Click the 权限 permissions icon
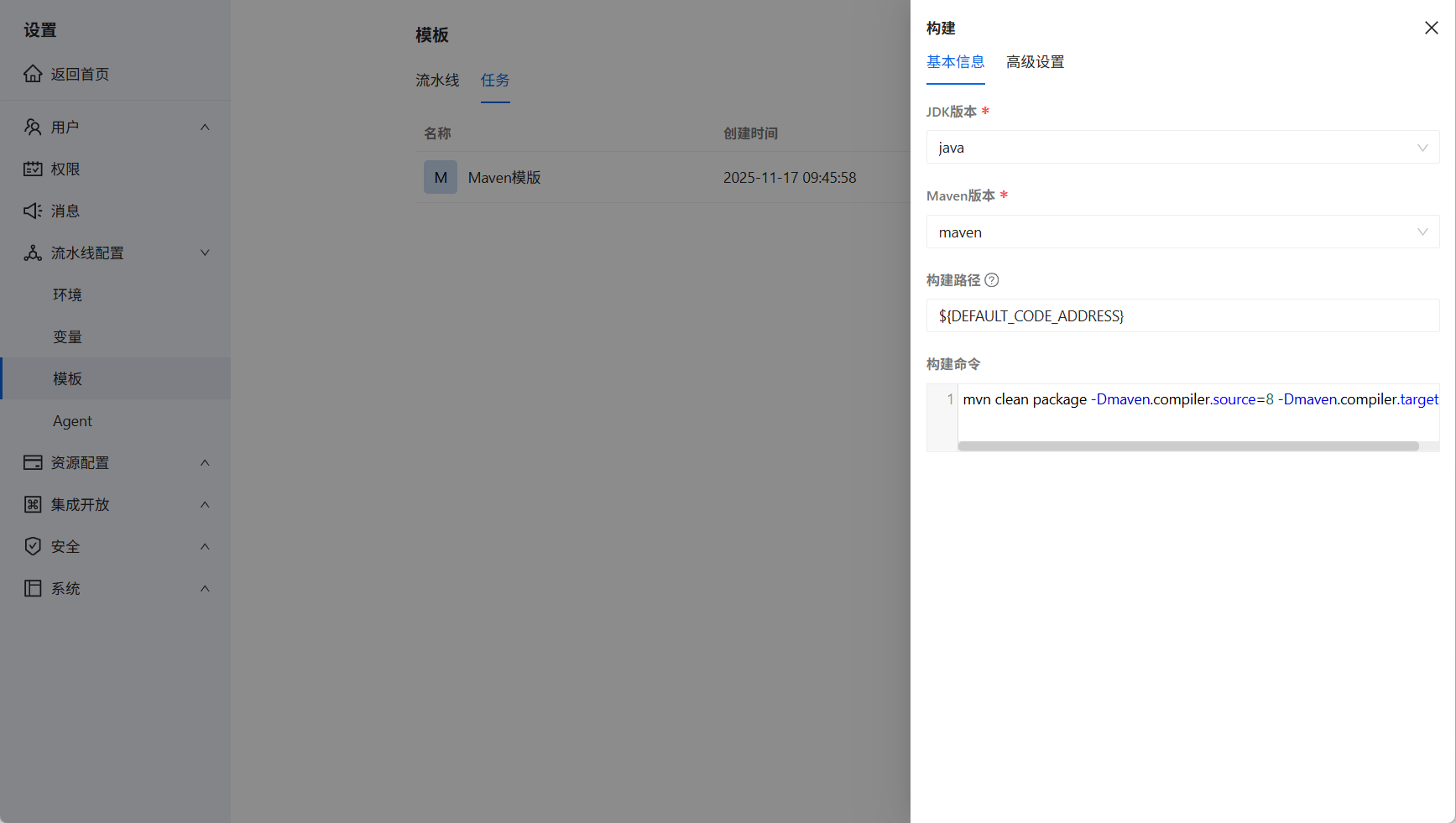The height and width of the screenshot is (823, 1456). coord(33,169)
